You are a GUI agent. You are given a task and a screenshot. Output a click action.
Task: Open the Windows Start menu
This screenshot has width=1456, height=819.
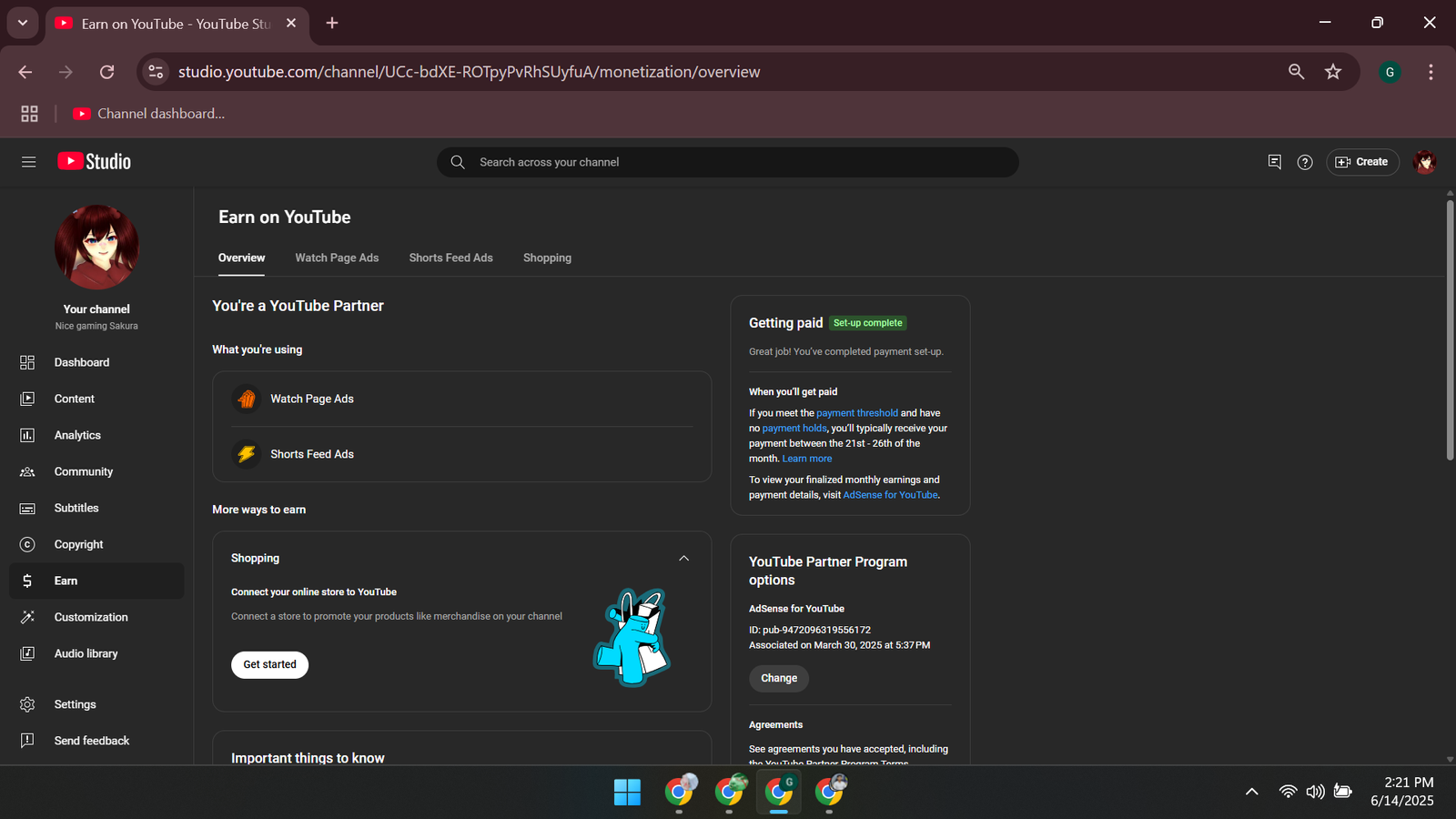point(627,793)
